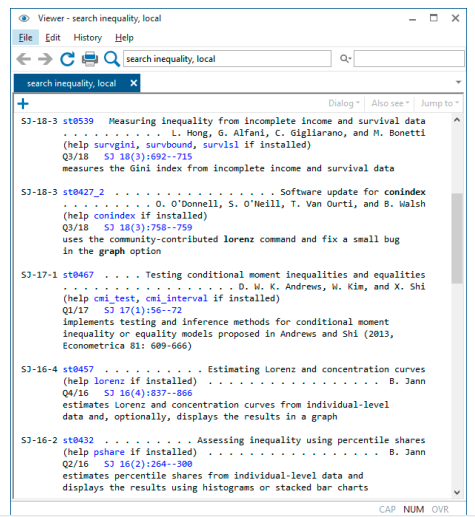Open the st0427_2 package link
Viewport: 475px width, 517px height.
(x=83, y=192)
